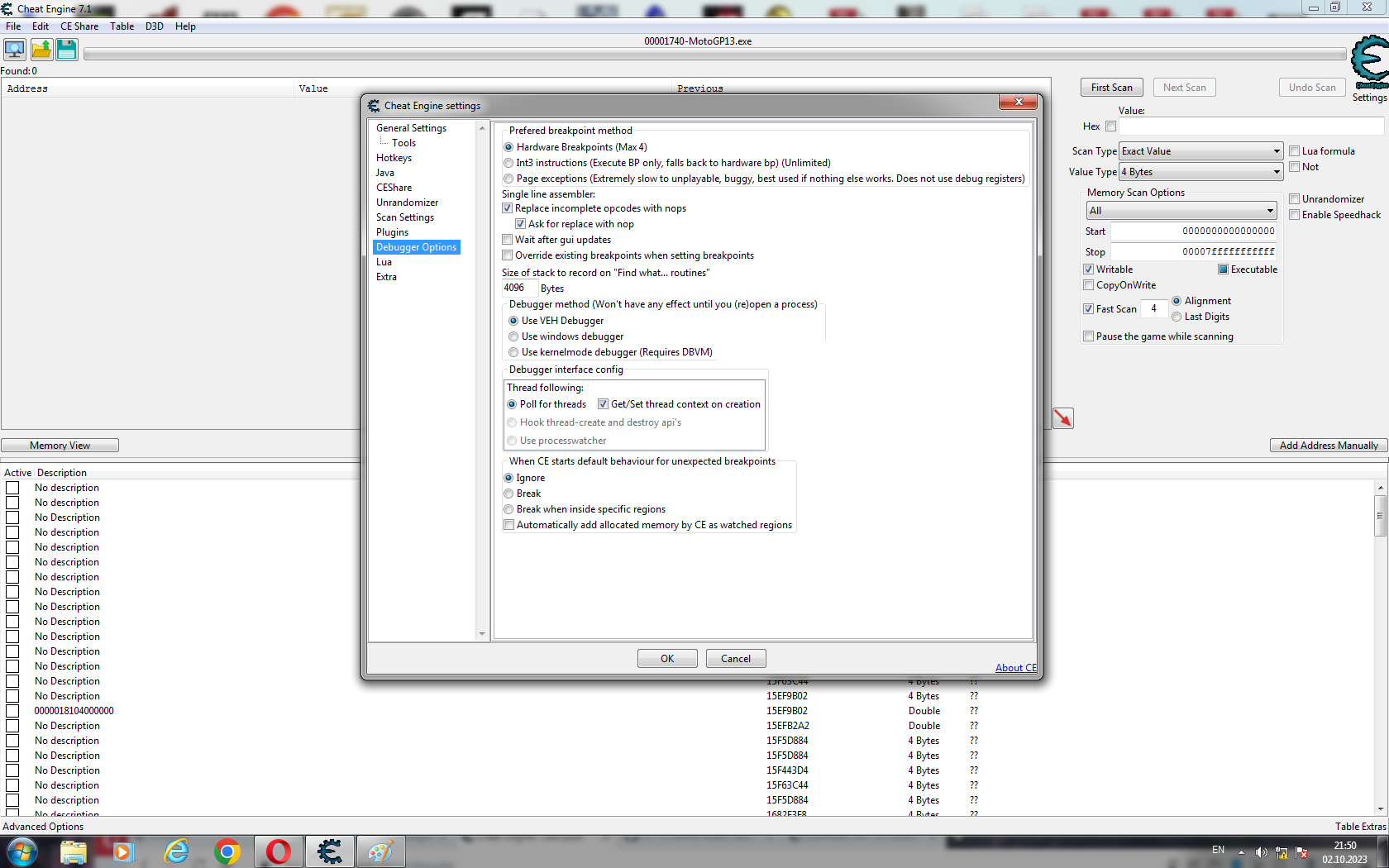
Task: Select Use windows debugger radio button
Action: (x=513, y=336)
